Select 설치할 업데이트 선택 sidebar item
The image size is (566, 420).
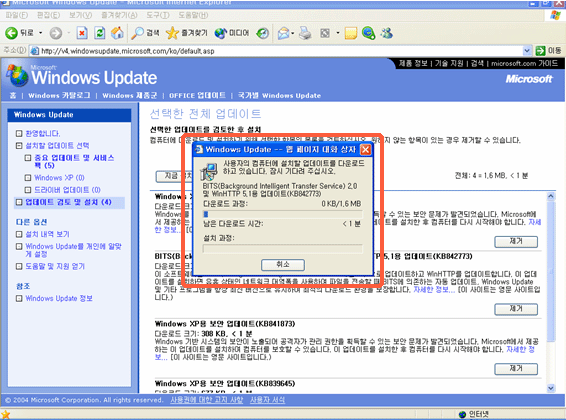(57, 146)
